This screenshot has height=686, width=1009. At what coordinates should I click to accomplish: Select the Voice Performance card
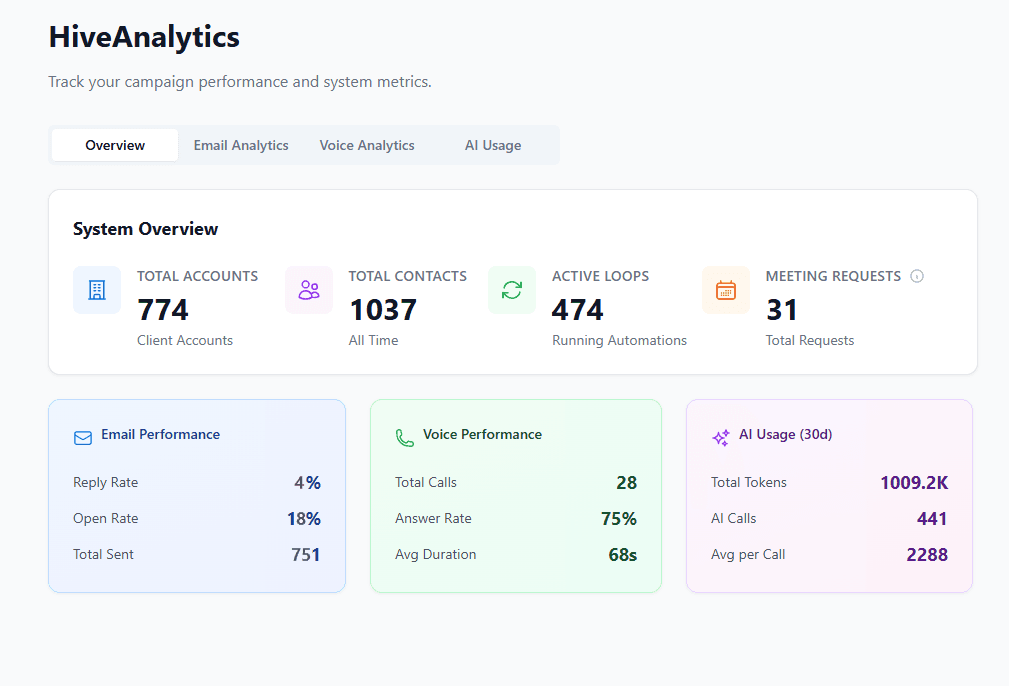515,495
